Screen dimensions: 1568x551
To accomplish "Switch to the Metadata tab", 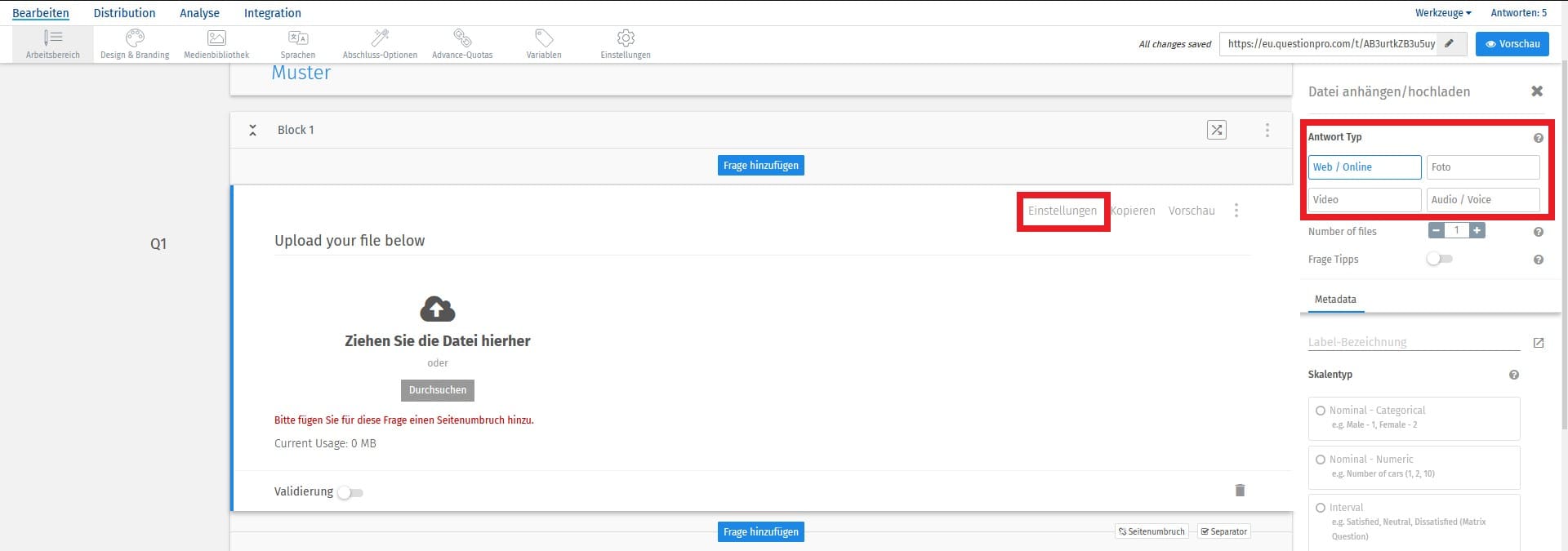I will 1335,300.
